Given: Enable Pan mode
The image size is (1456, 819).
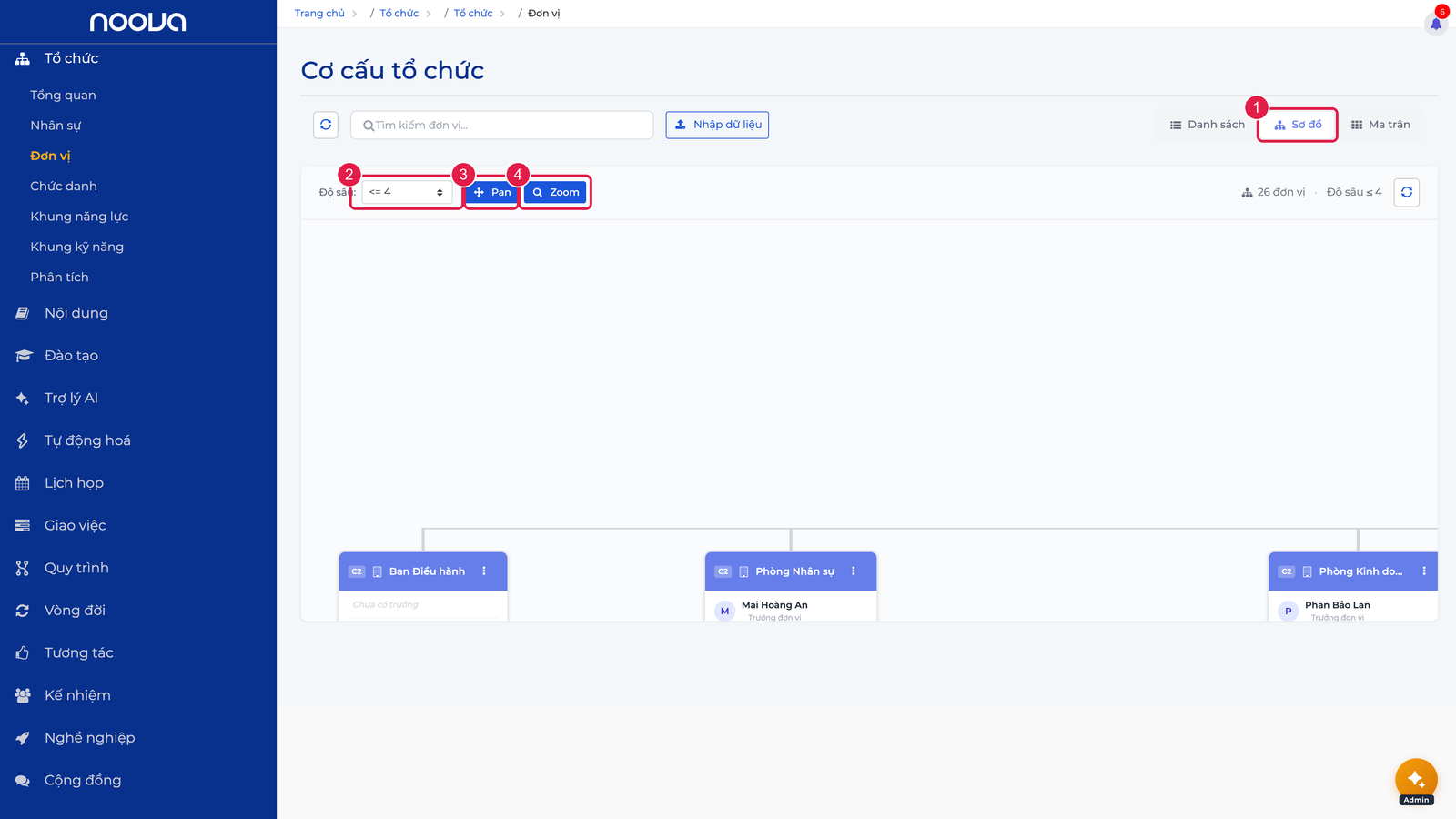Looking at the screenshot, I should point(491,192).
